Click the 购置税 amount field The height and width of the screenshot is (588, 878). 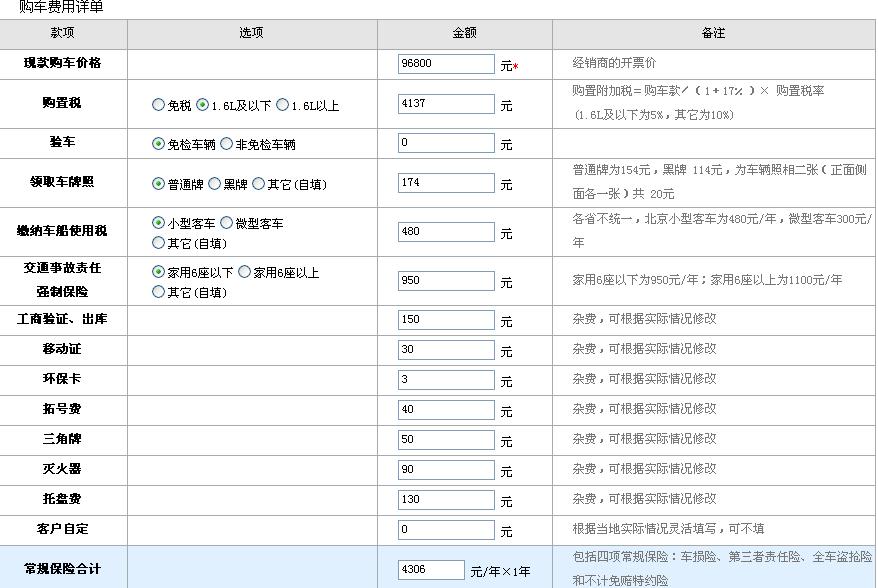coord(446,104)
